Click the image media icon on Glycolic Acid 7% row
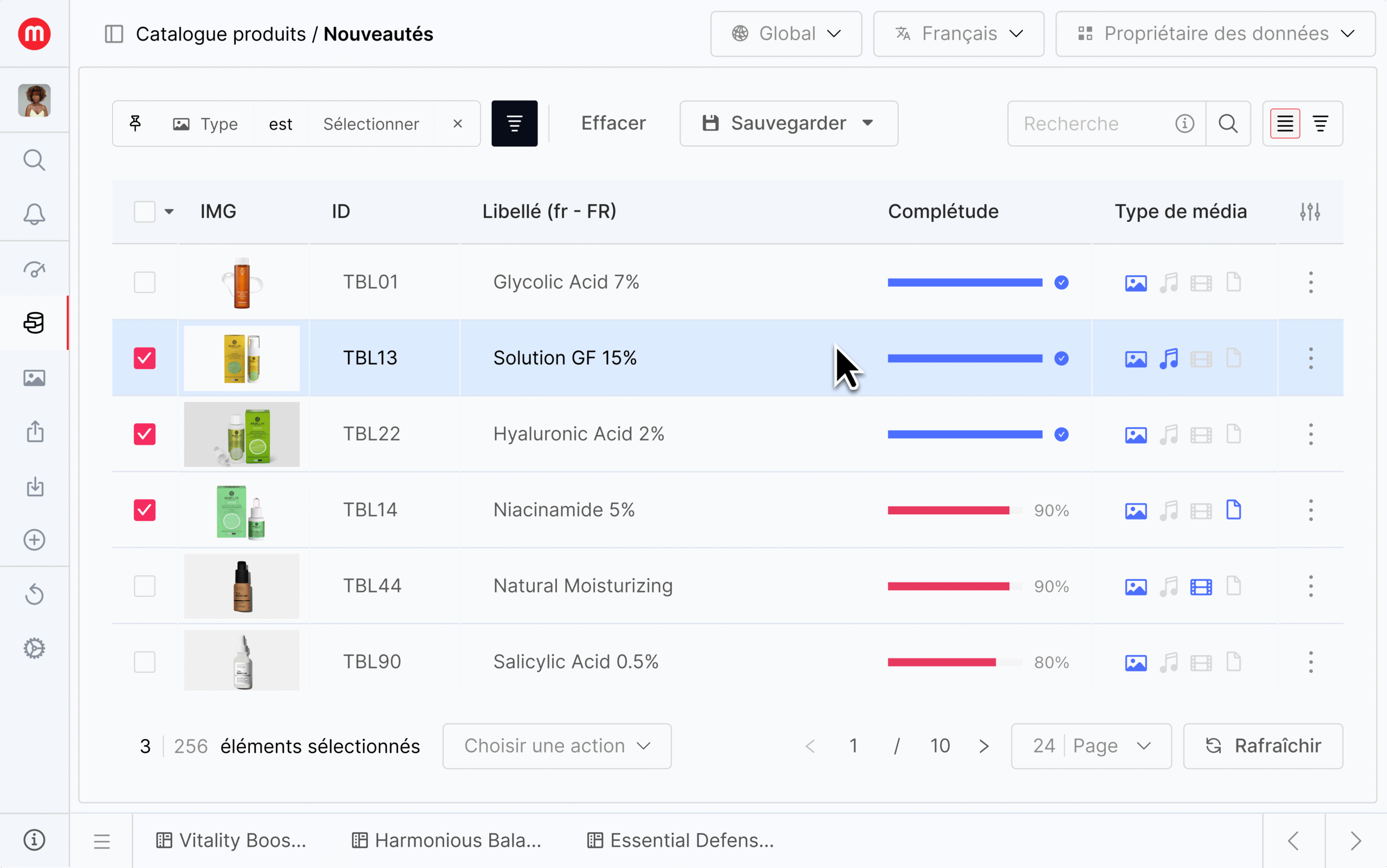1387x868 pixels. pos(1136,282)
